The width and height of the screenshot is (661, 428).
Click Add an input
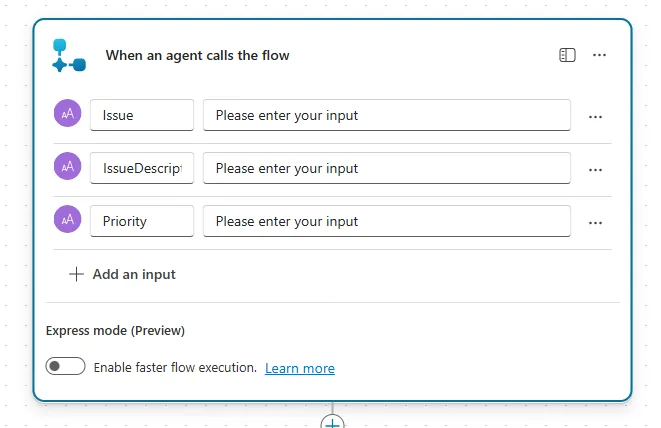[x=122, y=274]
